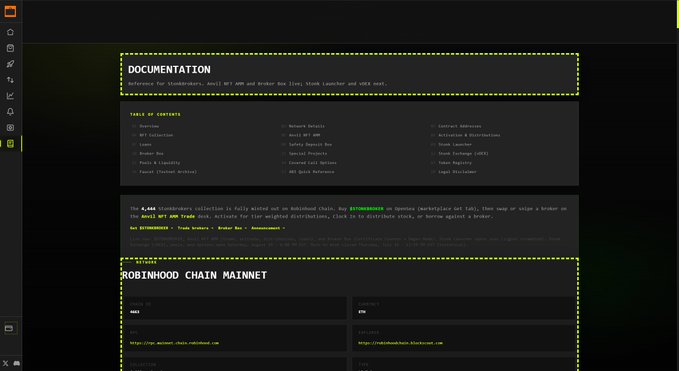Viewport: 679px width, 371px height.
Task: Jump to Broker Box section
Action: 151,153
